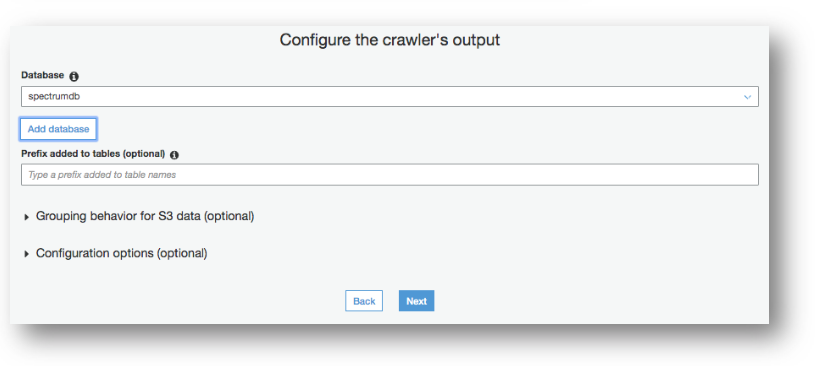The image size is (815, 366).
Task: Click the Prefix added to tables label
Action: [93, 154]
